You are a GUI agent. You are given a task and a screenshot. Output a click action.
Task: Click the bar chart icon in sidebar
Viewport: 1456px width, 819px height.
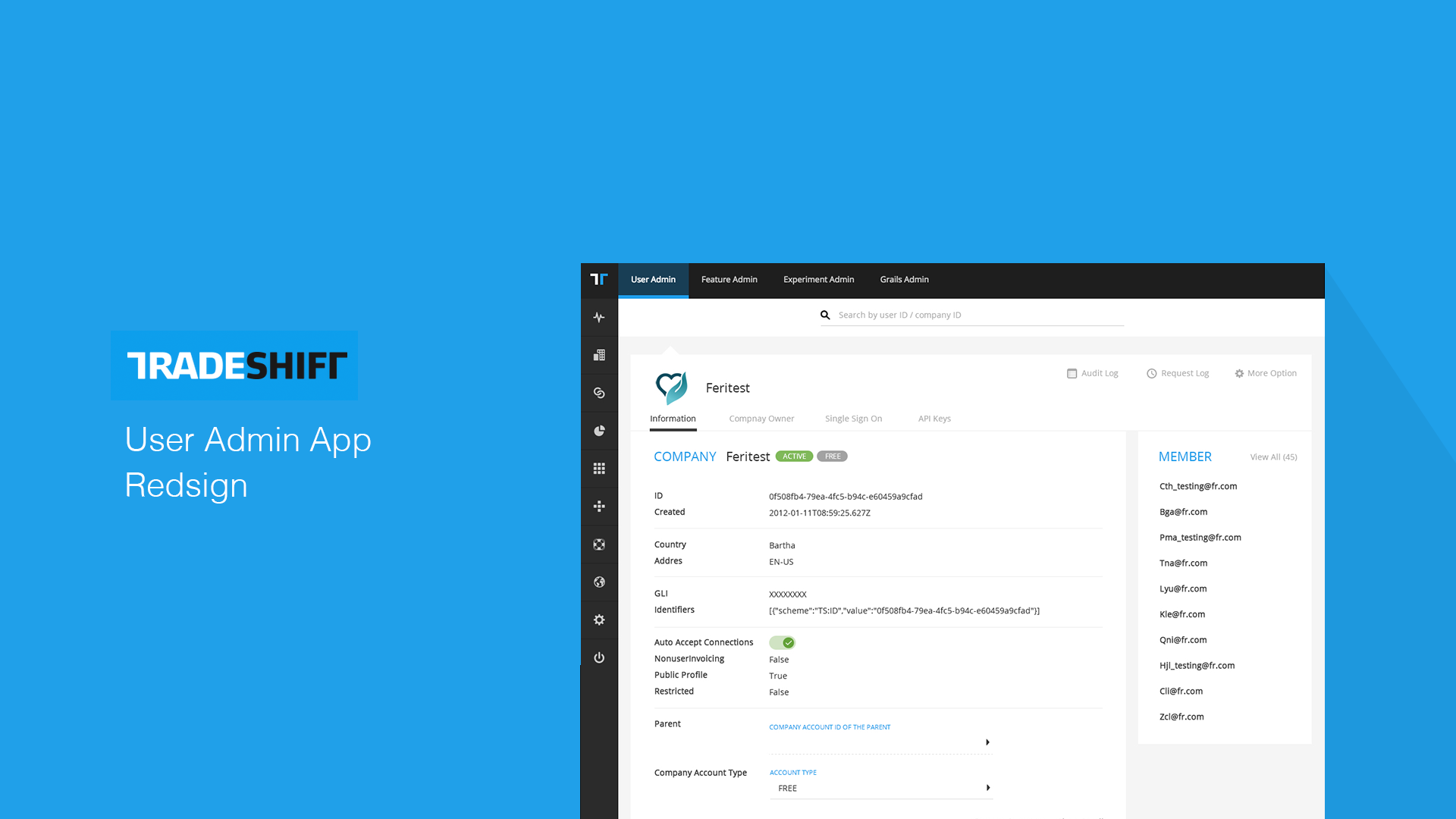pos(598,355)
